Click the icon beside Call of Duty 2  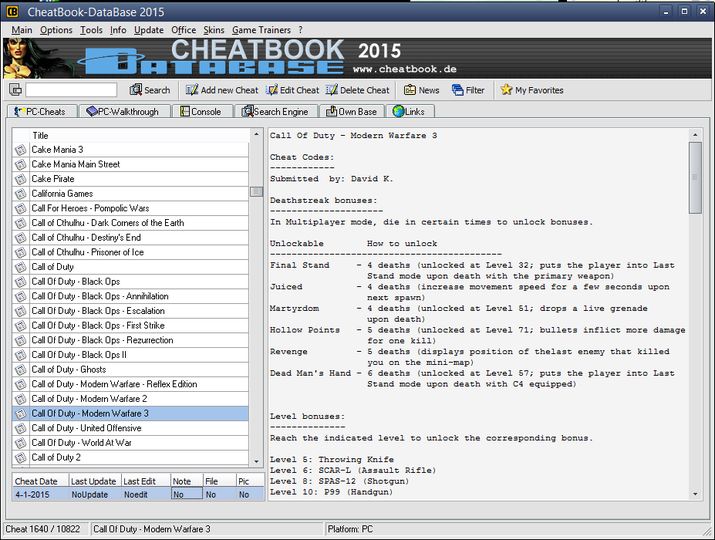(20, 457)
